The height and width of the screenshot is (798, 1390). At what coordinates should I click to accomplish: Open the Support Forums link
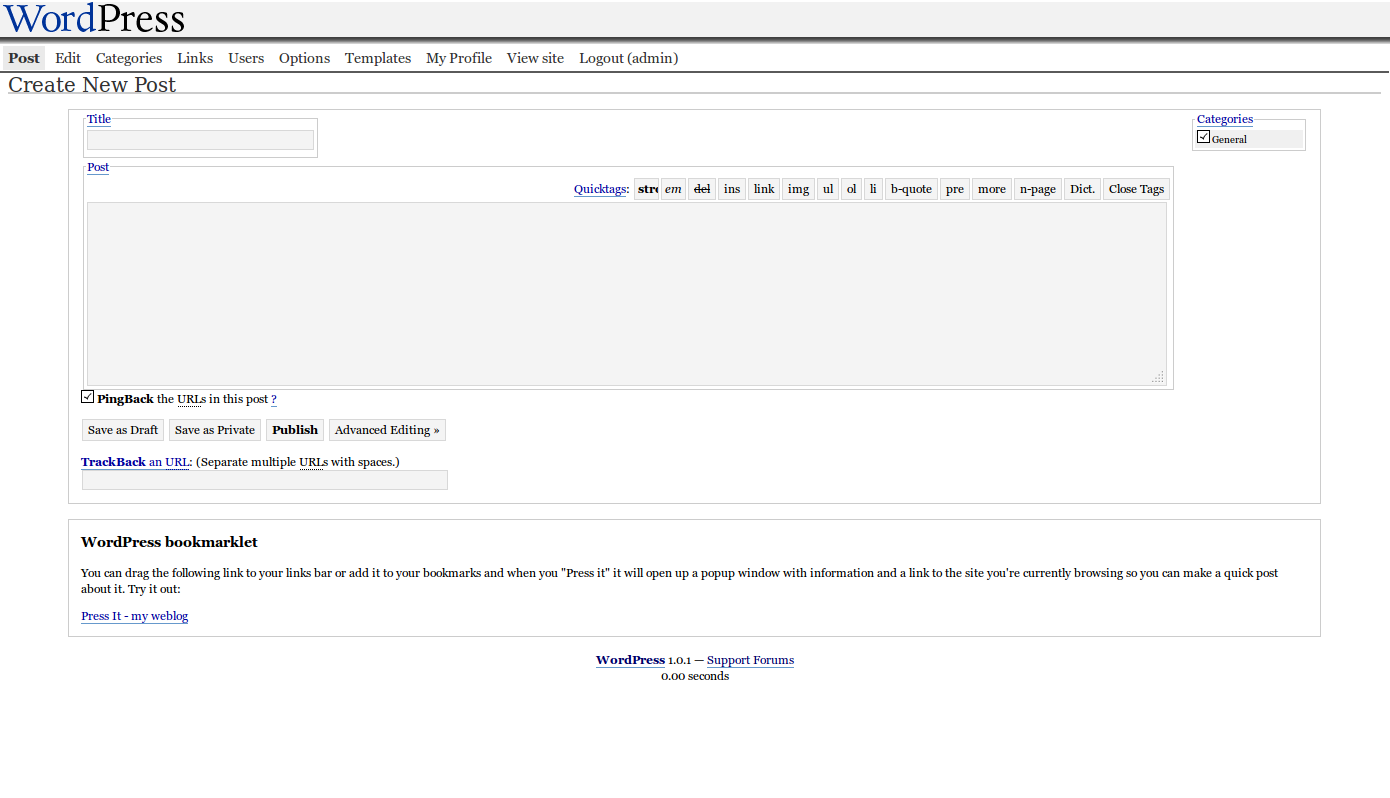coord(750,660)
